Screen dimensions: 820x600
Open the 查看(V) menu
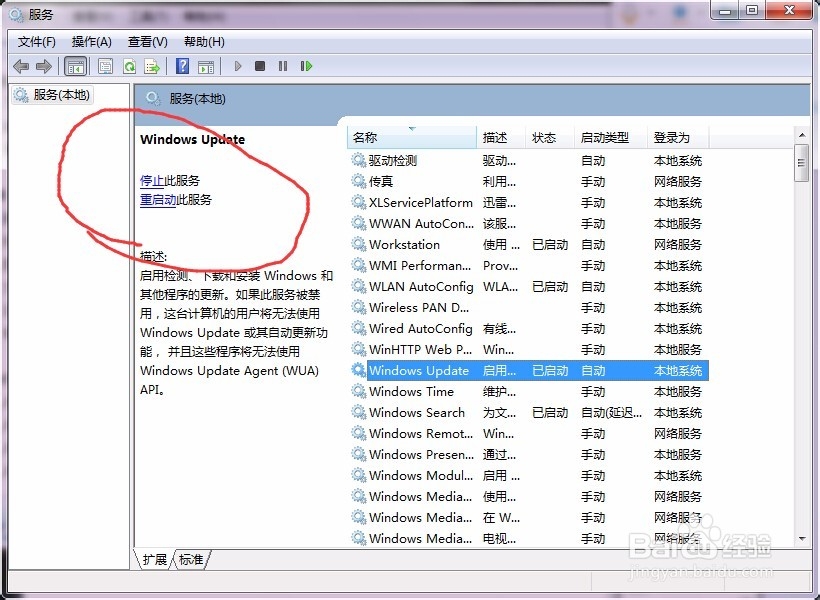point(147,42)
